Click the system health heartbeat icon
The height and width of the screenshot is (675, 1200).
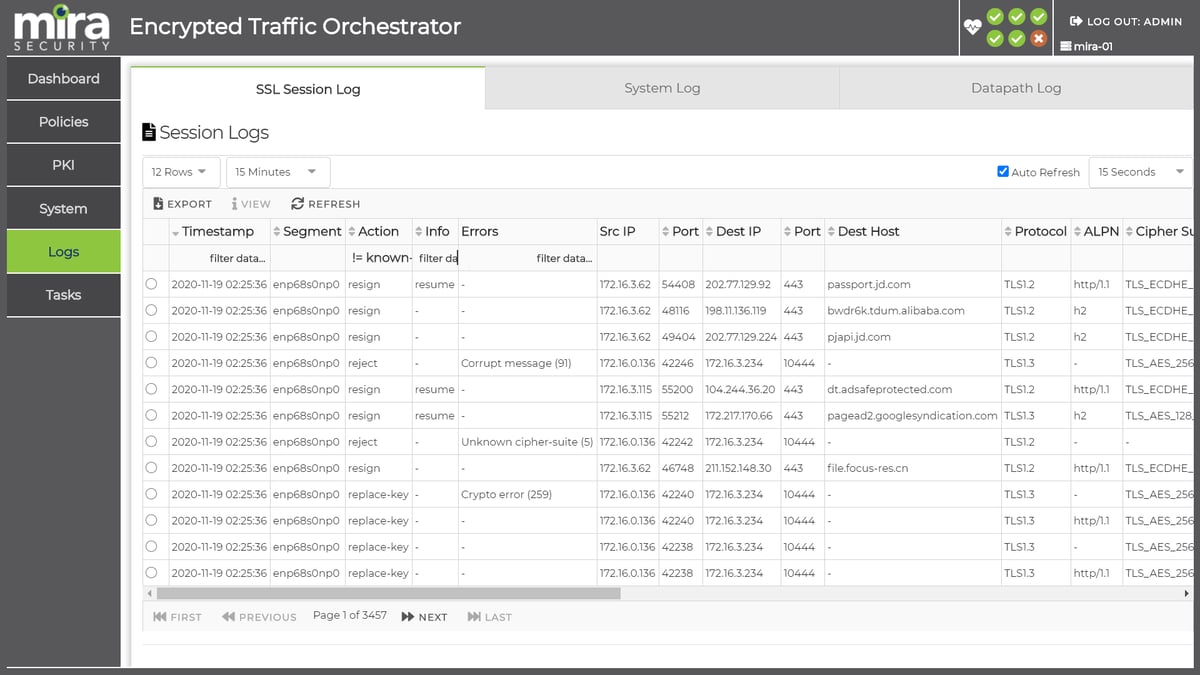[x=972, y=27]
